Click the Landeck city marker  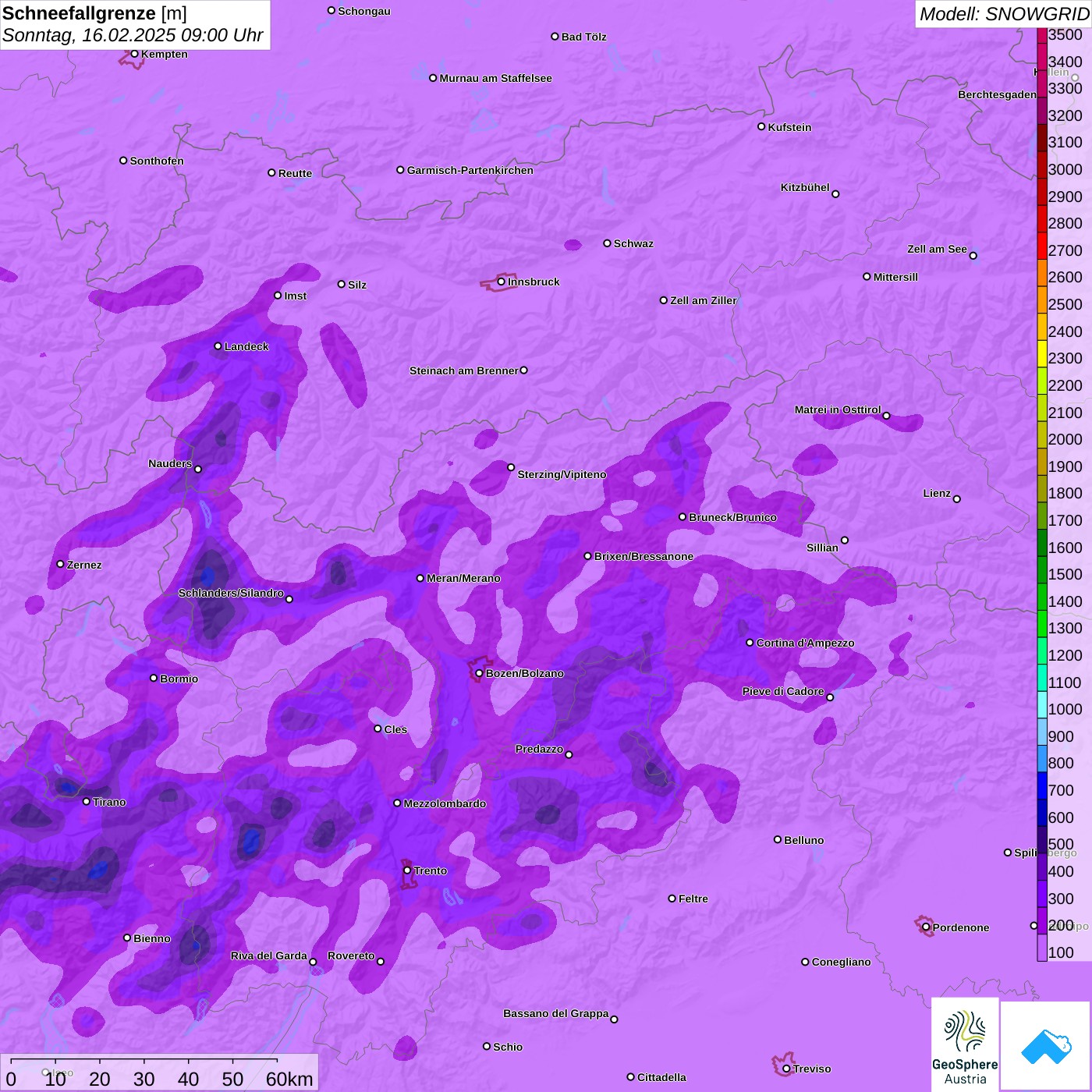tap(218, 346)
